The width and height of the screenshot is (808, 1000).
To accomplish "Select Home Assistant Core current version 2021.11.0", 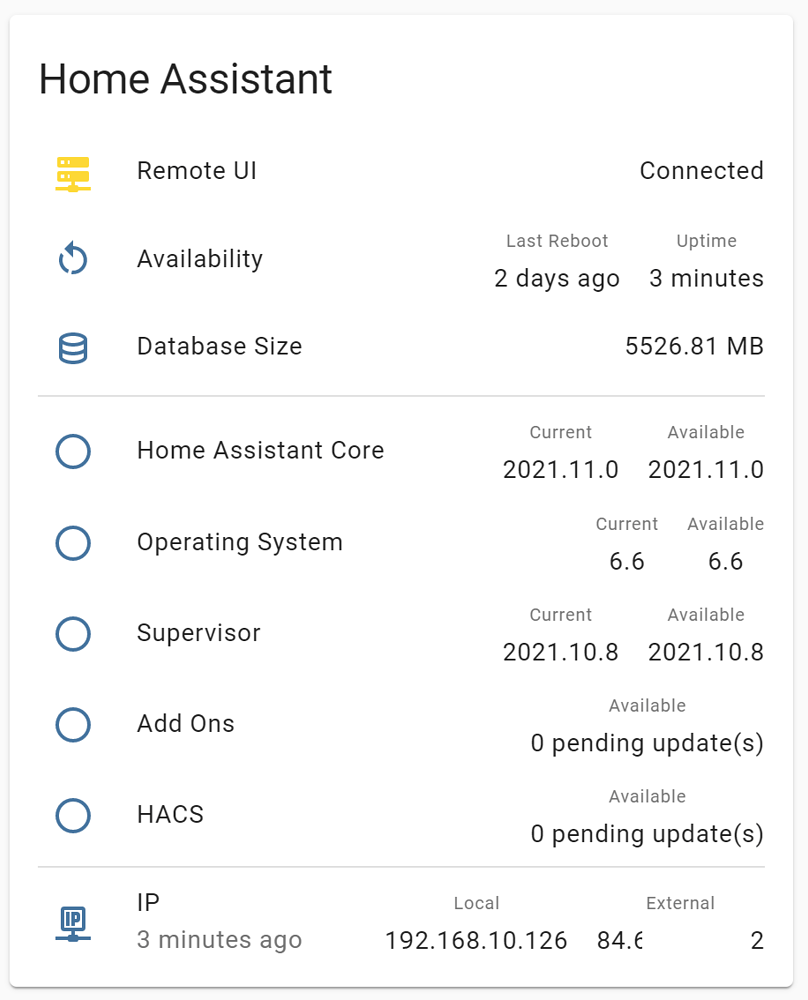I will click(x=560, y=469).
